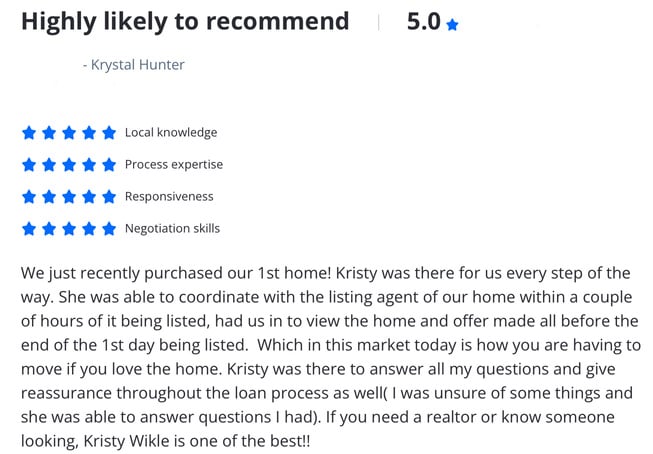
Task: Click the reviewer name Krystal Hunter
Action: 137,65
